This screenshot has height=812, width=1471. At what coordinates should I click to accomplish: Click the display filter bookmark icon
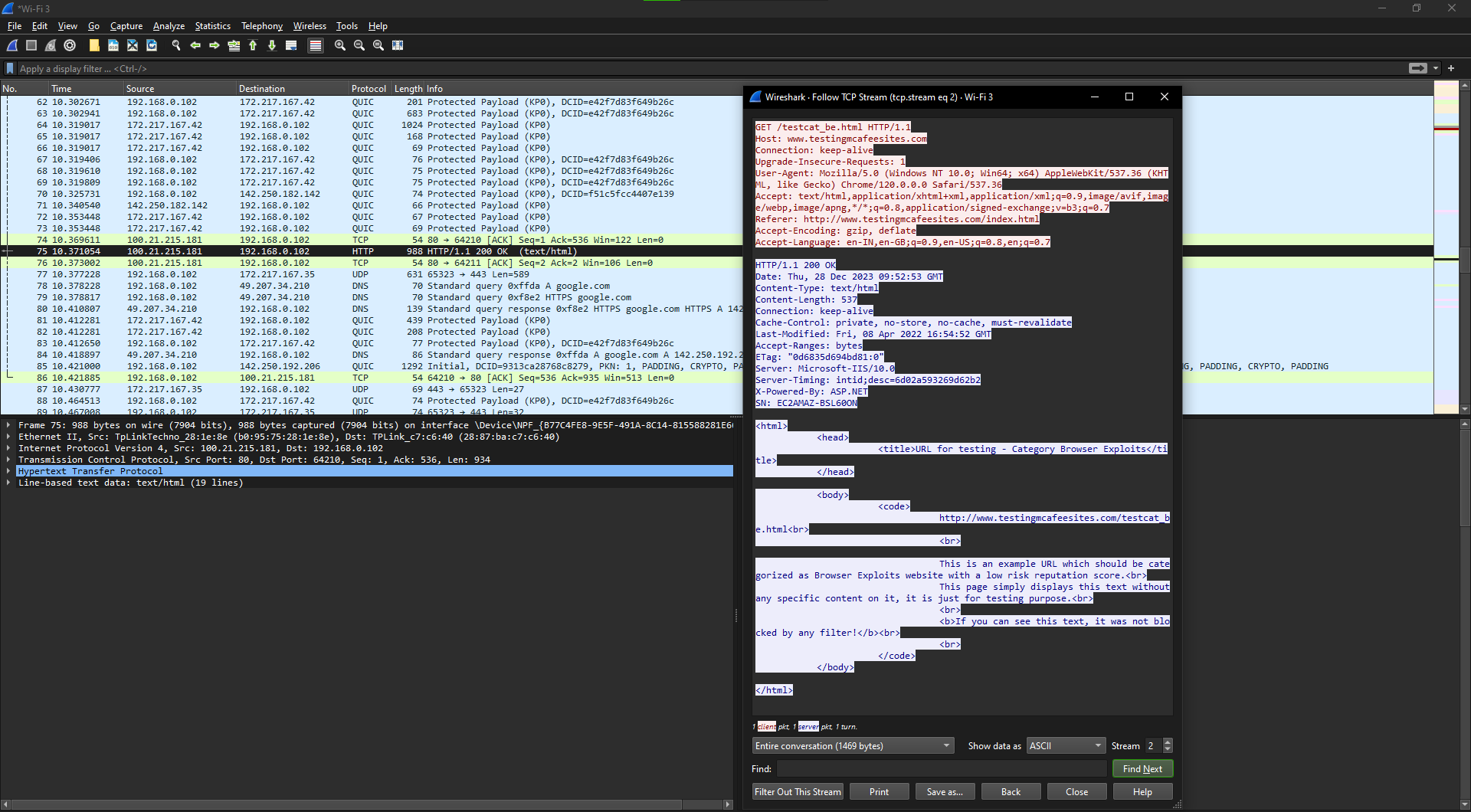tap(10, 68)
